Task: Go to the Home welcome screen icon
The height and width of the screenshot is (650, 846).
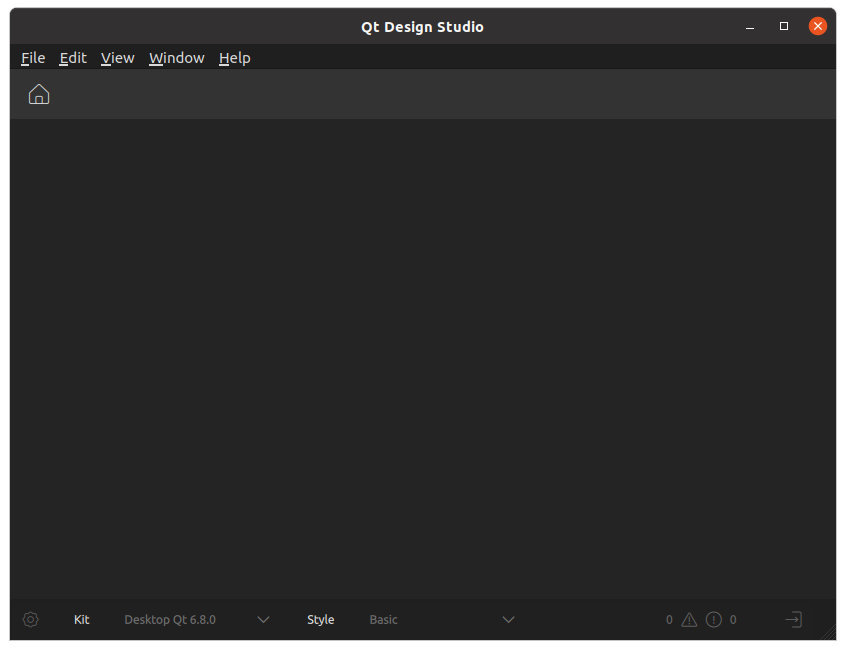Action: coord(39,94)
